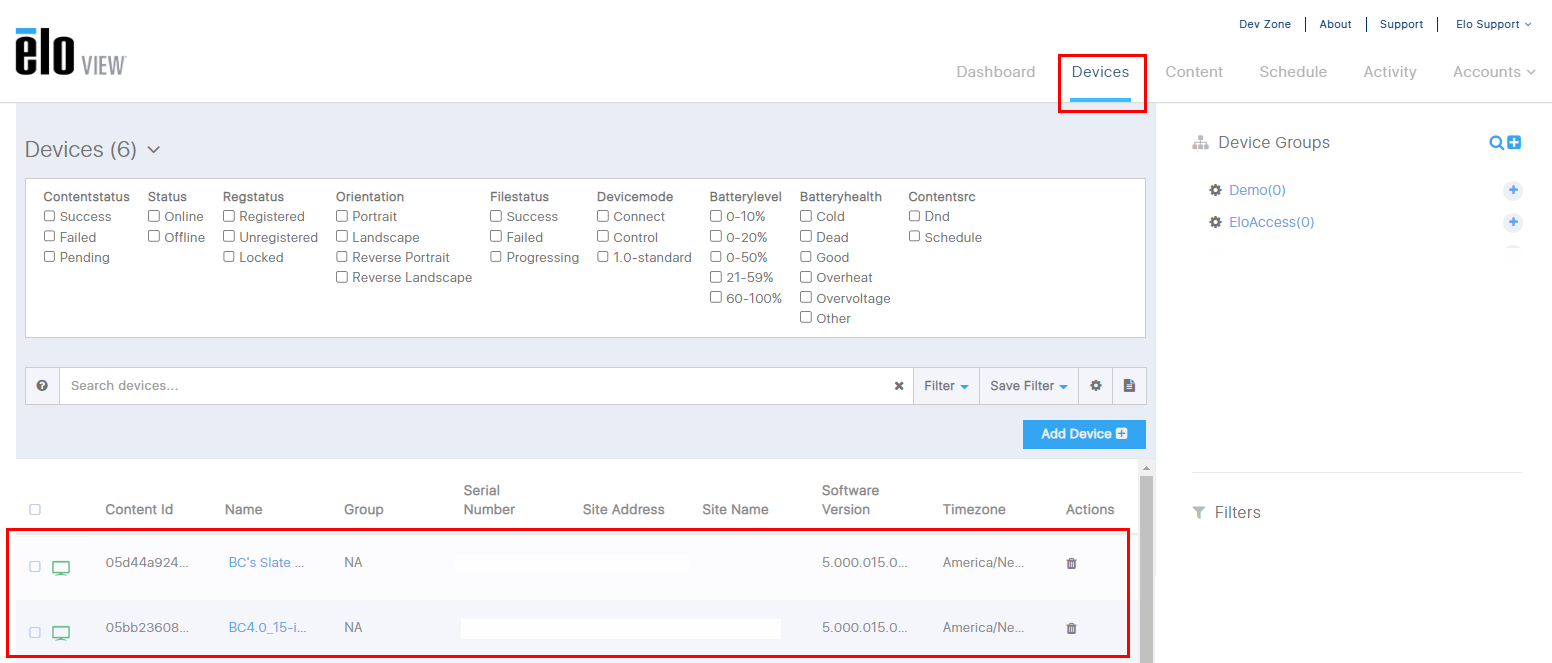Click the monitor icon for BC4.0_15 device
This screenshot has height=663, width=1552.
pos(61,633)
